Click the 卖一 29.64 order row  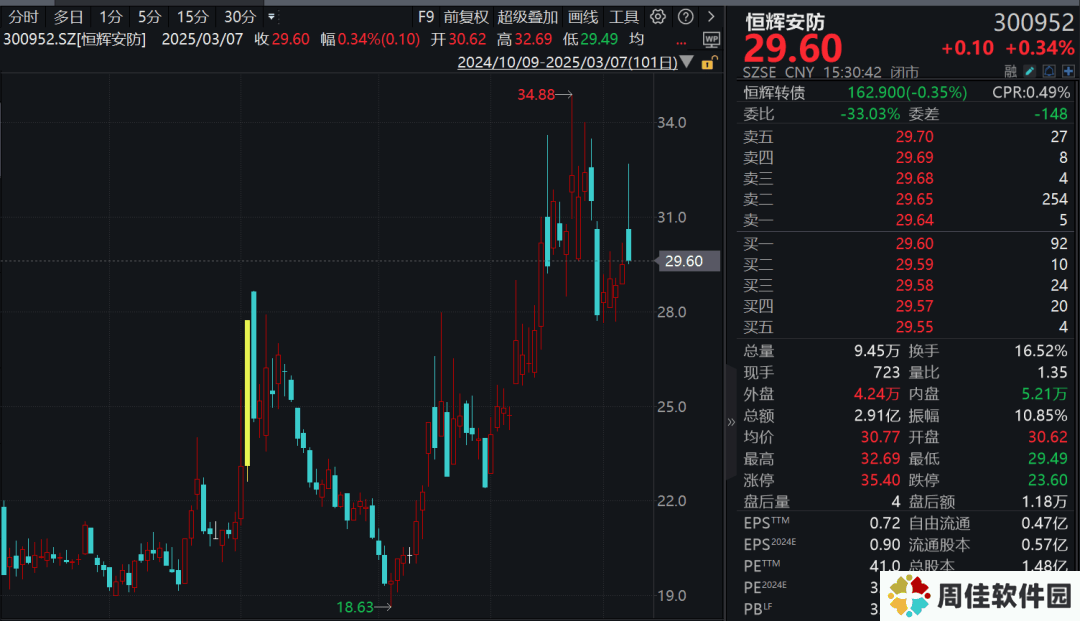click(x=905, y=220)
